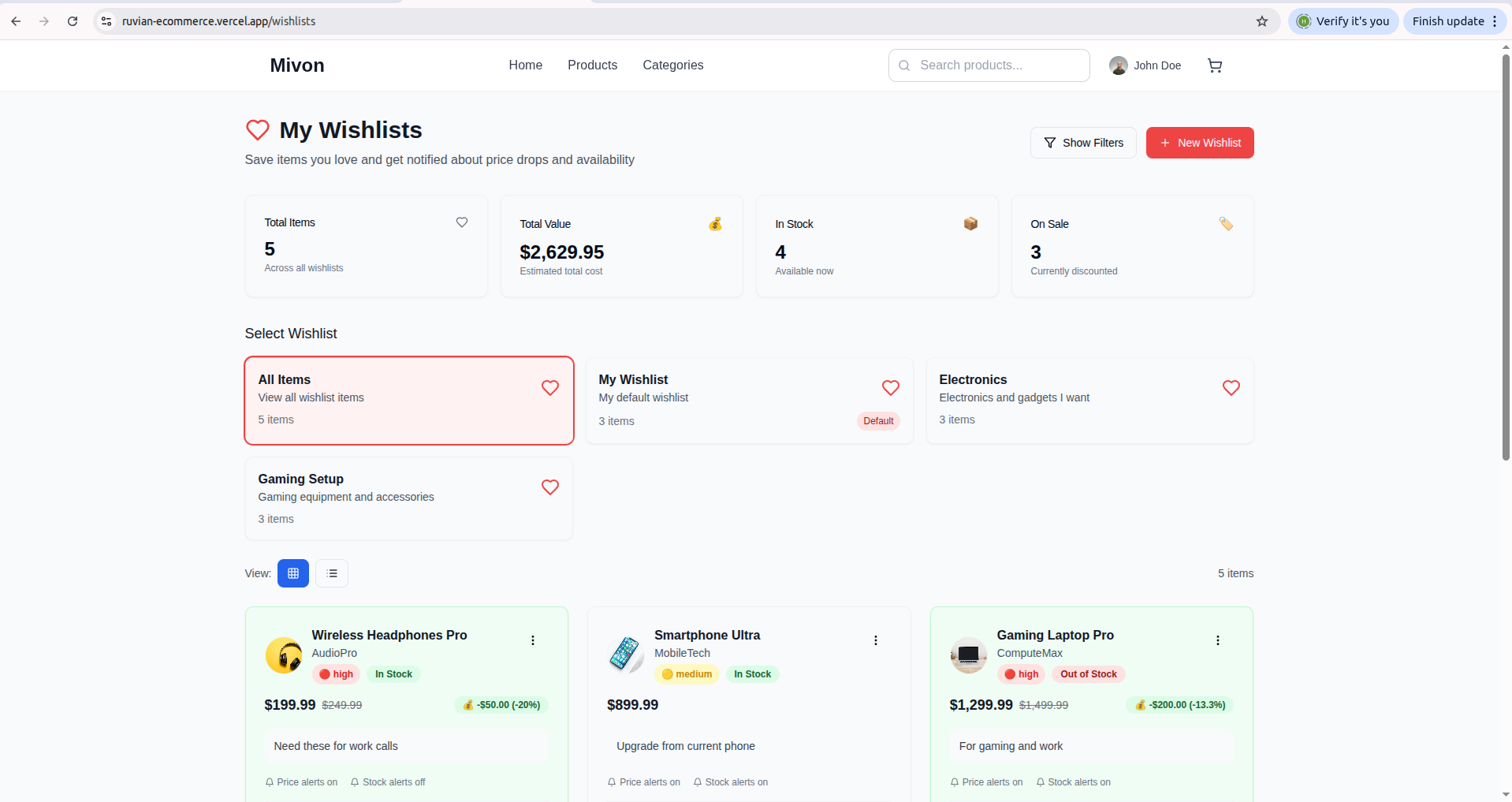The image size is (1512, 802).
Task: Toggle price alerts for Gaming Laptop Pro
Action: [x=986, y=782]
